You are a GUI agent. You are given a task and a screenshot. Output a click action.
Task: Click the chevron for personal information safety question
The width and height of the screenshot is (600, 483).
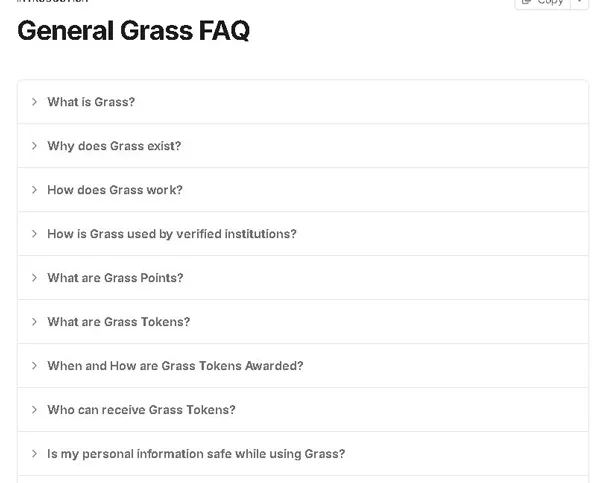pos(34,454)
